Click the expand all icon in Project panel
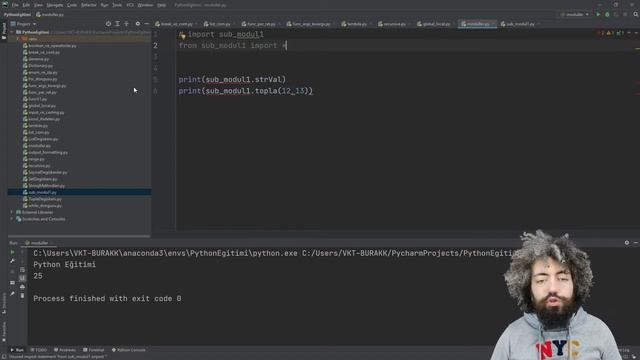 click(117, 24)
